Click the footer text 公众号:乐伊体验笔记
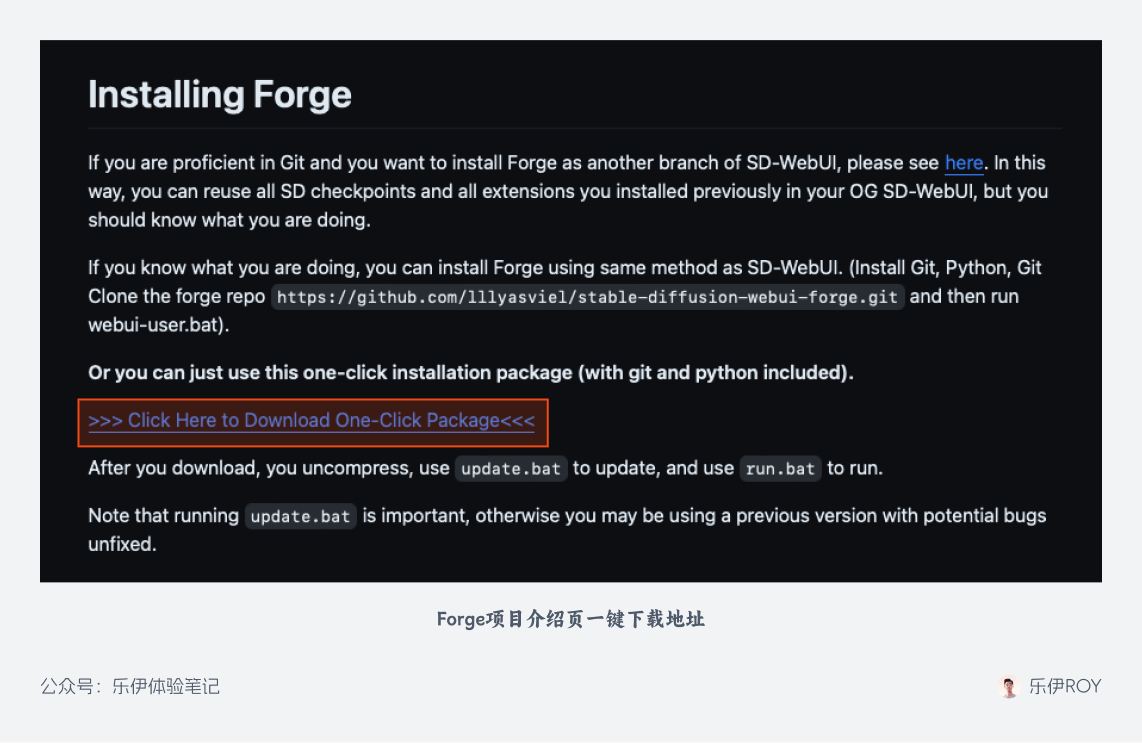The height and width of the screenshot is (743, 1142). 130,686
